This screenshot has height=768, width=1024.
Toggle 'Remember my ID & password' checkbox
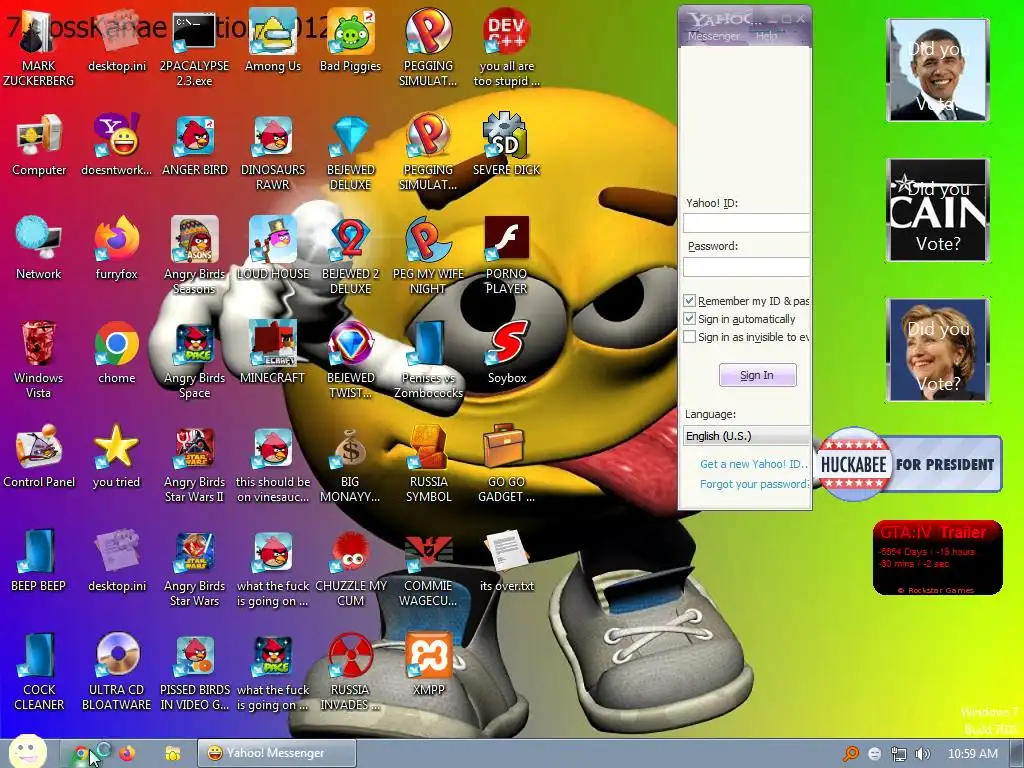[689, 301]
